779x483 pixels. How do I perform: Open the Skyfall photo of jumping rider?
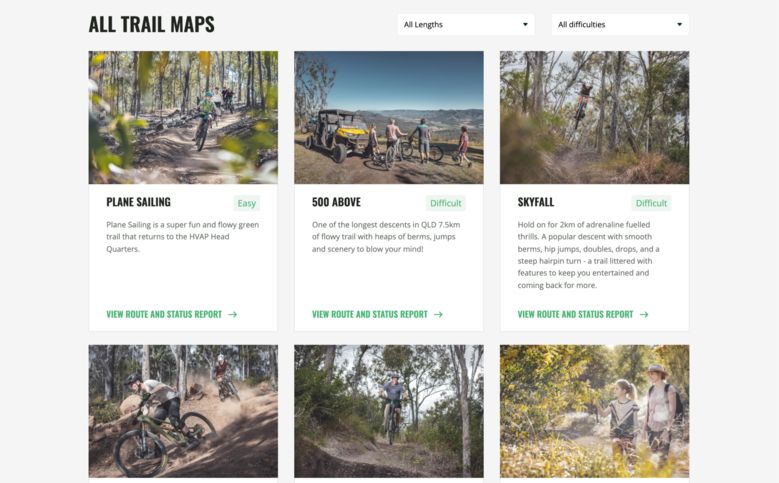(x=595, y=117)
